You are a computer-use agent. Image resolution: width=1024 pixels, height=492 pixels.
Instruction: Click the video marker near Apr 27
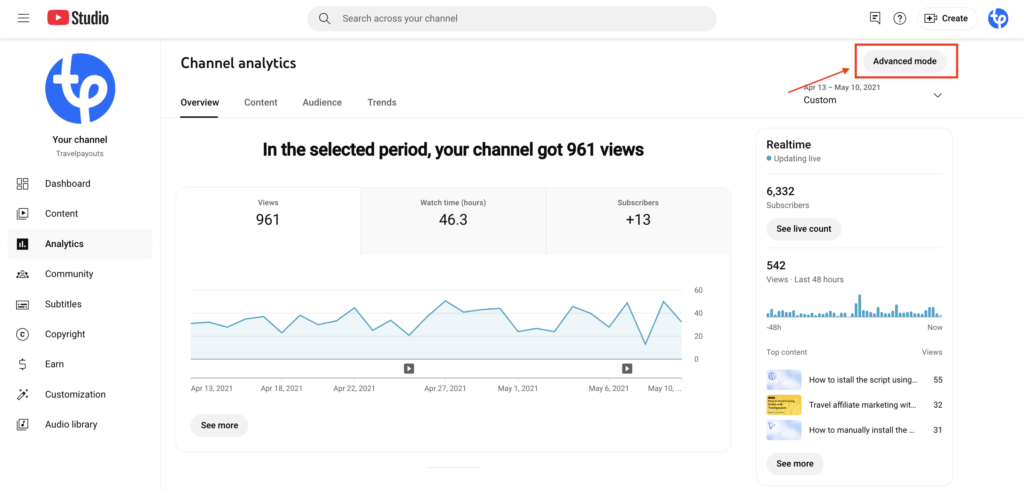(409, 368)
